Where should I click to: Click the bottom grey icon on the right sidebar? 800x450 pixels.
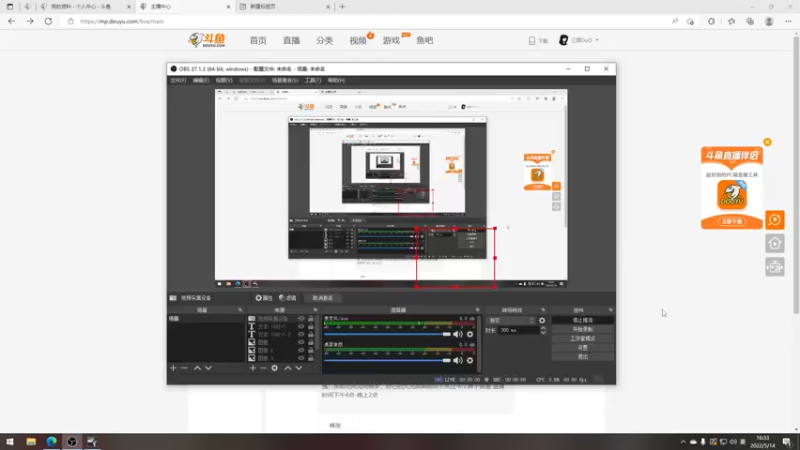tap(774, 267)
